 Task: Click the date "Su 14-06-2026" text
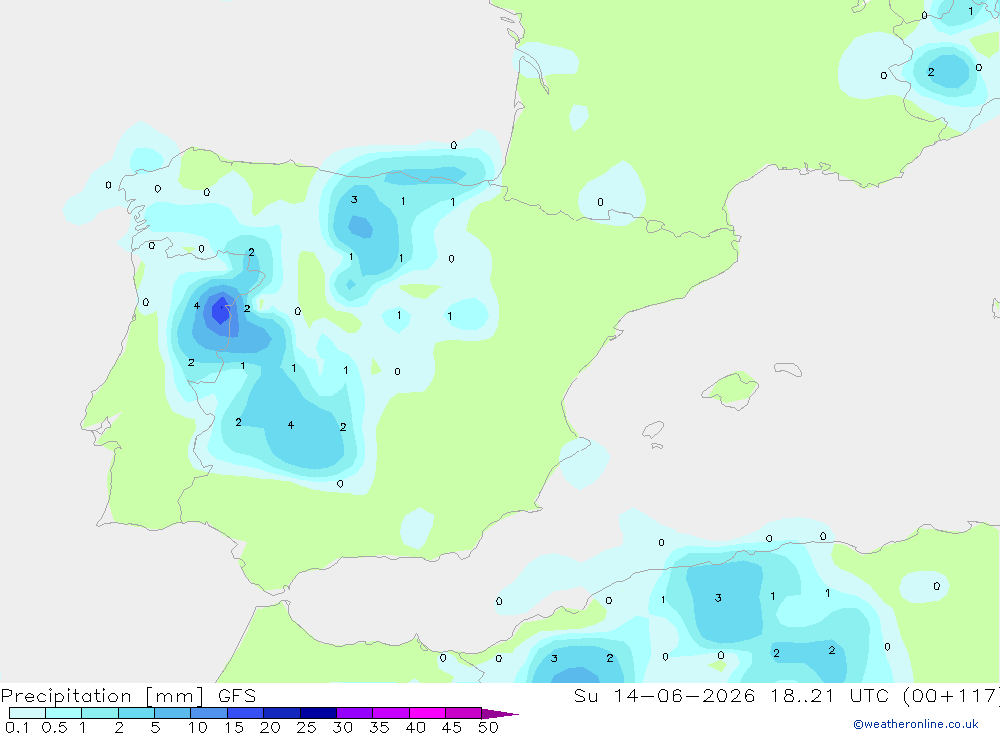[x=664, y=695]
